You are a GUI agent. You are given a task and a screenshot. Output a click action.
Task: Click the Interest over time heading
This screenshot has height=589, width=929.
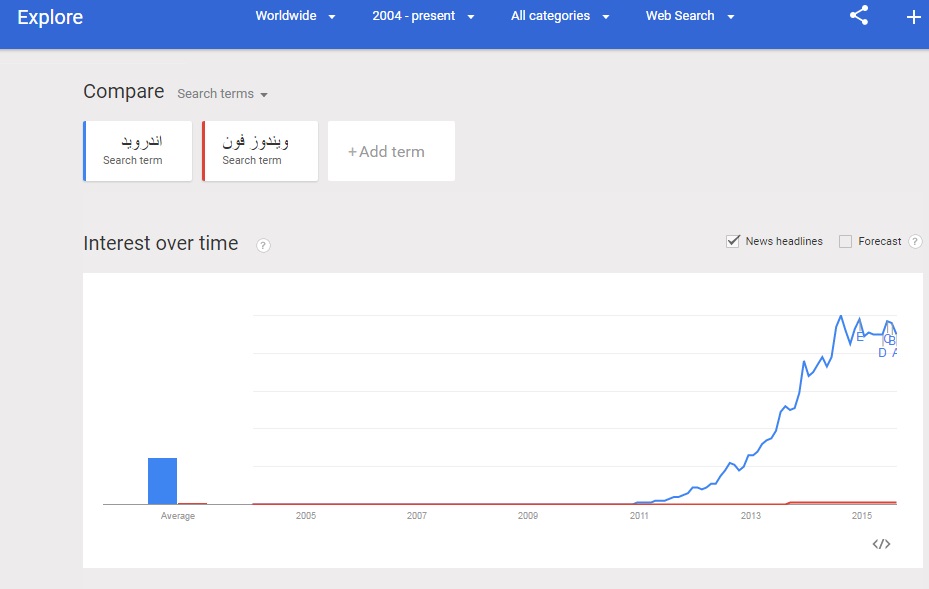[161, 243]
